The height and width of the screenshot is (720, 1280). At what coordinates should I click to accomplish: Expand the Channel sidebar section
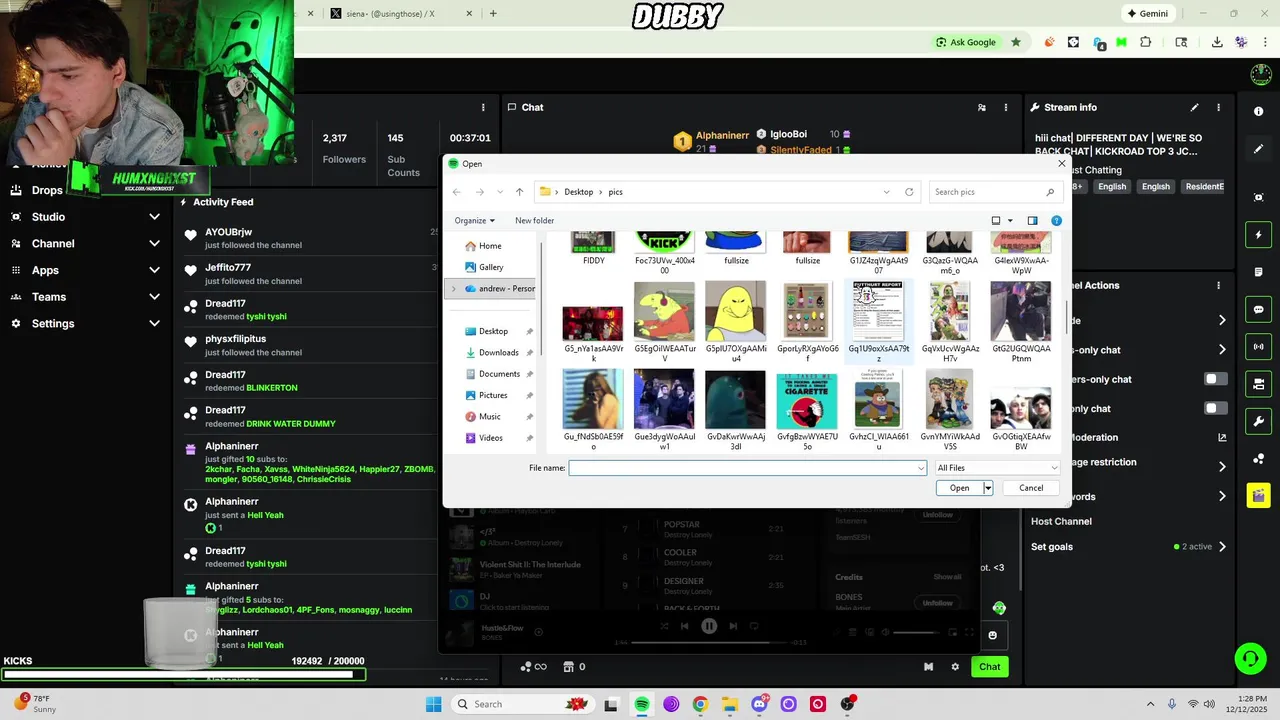[154, 243]
